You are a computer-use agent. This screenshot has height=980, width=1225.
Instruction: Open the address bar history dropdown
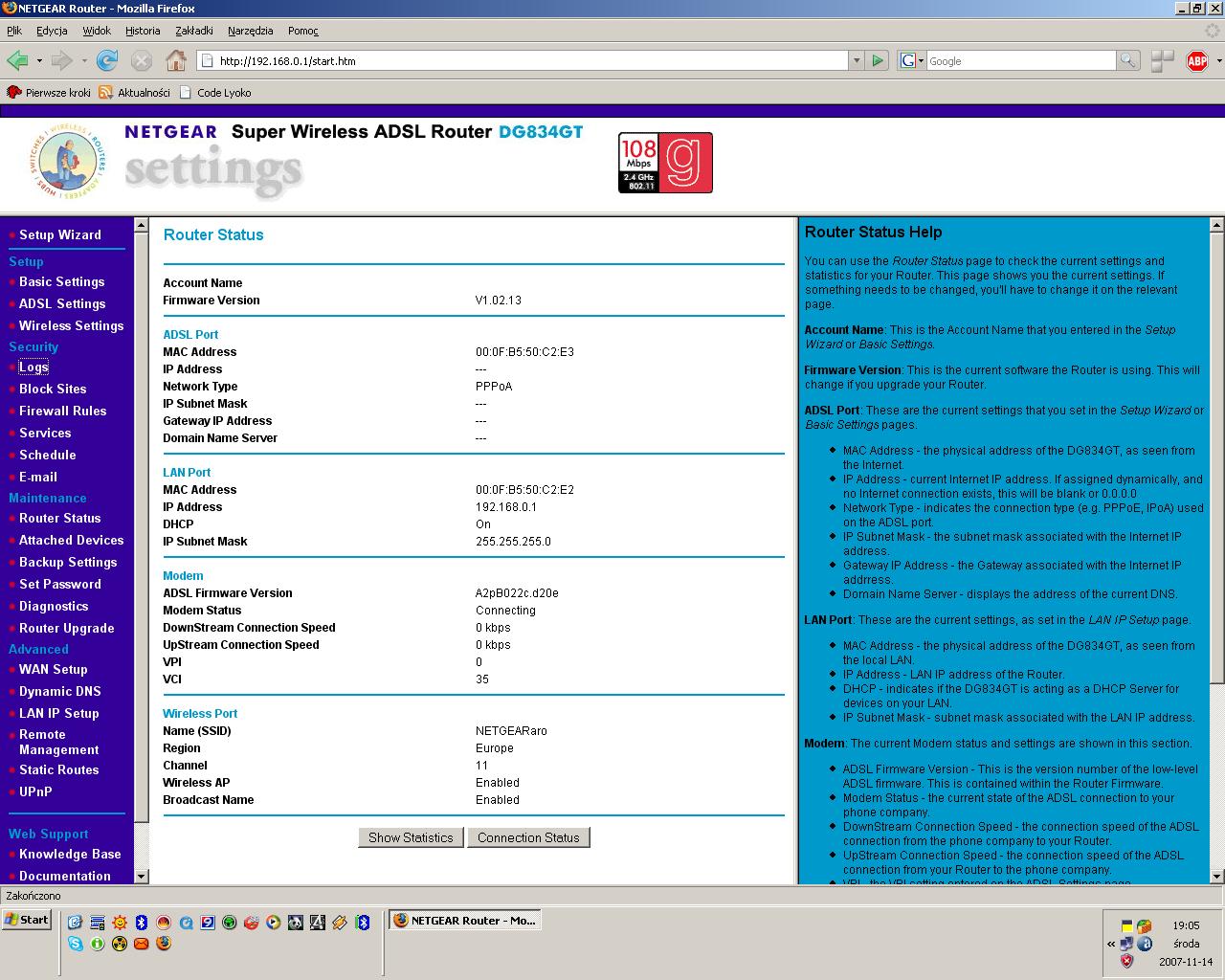pyautogui.click(x=857, y=59)
